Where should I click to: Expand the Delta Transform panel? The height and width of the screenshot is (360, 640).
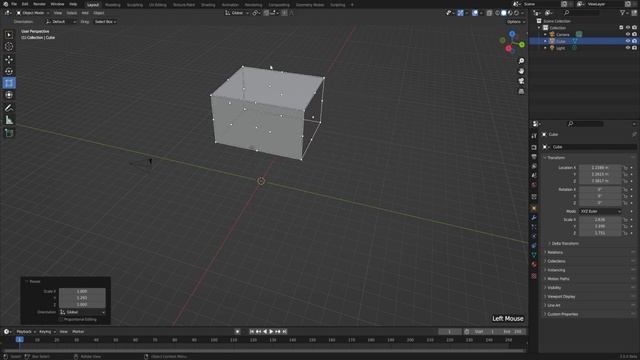(565, 244)
